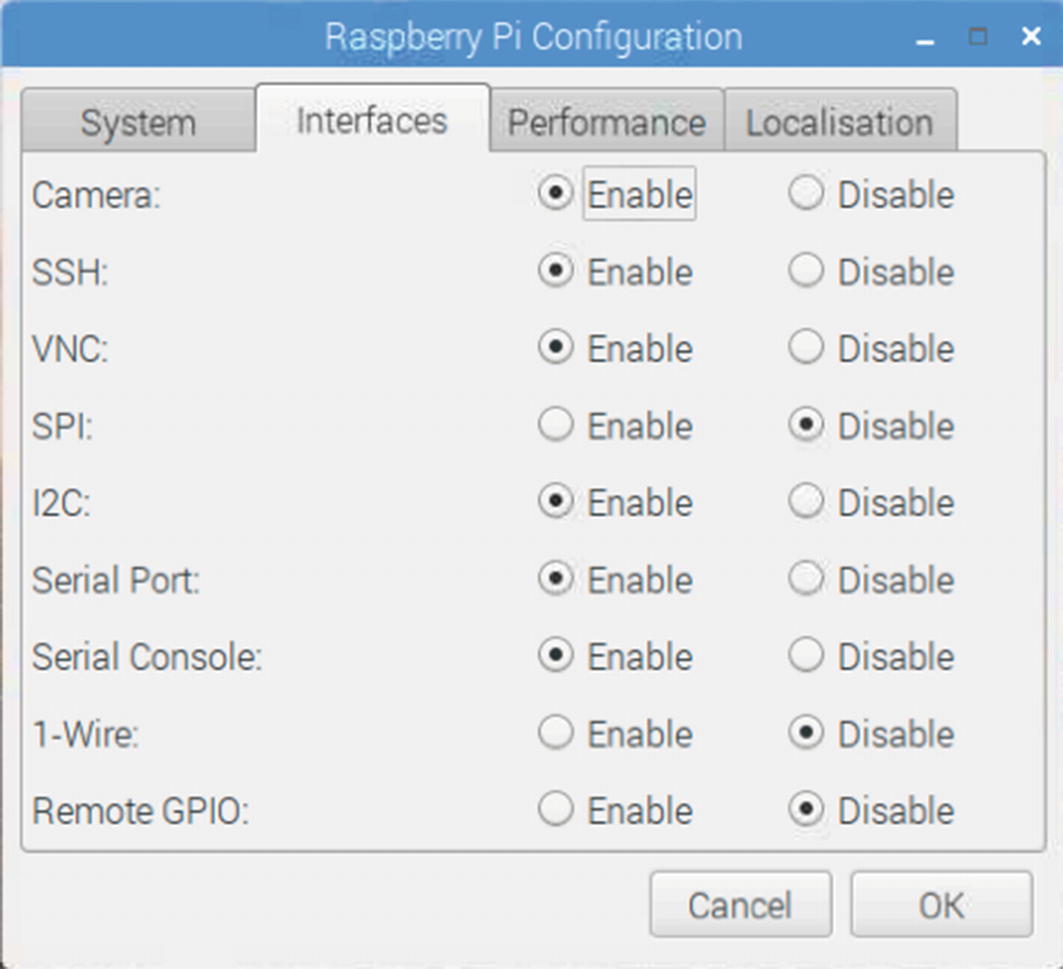The height and width of the screenshot is (969, 1063).
Task: Set Serial Console to Disable
Action: click(806, 656)
